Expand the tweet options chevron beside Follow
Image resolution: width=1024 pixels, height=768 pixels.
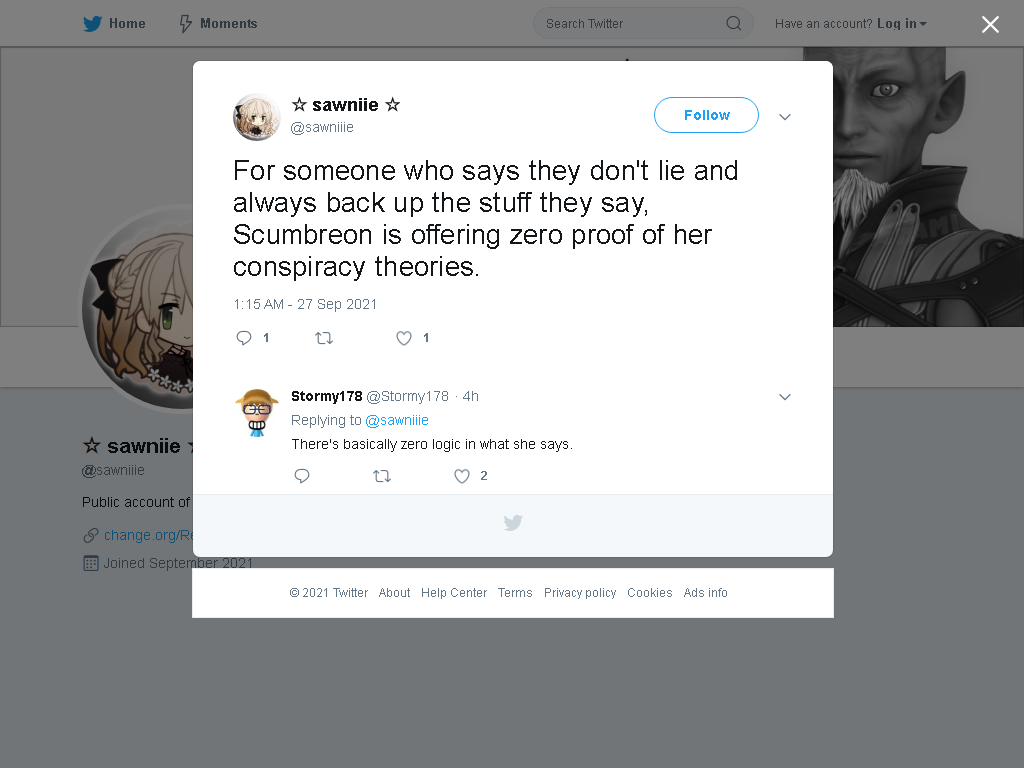click(785, 117)
